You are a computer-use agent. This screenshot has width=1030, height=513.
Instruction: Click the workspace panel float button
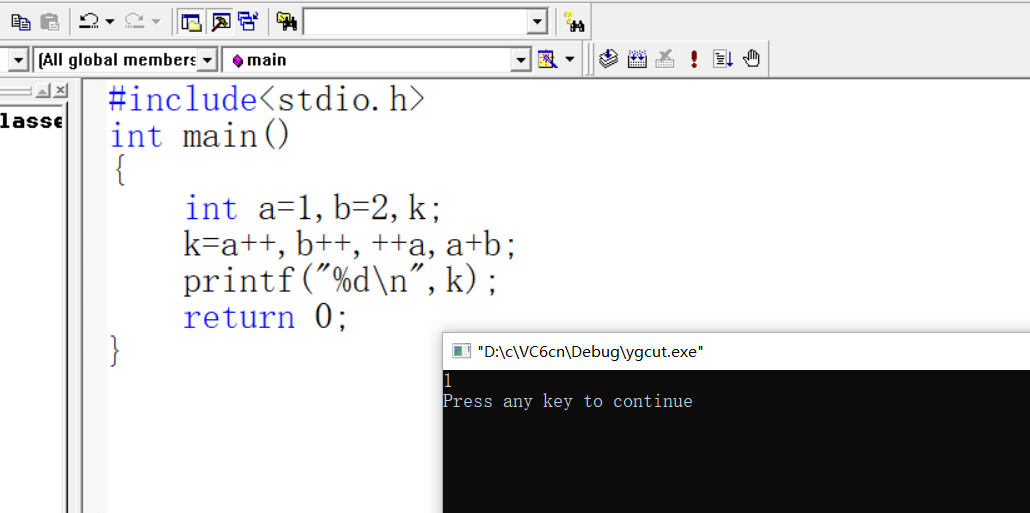click(42, 90)
